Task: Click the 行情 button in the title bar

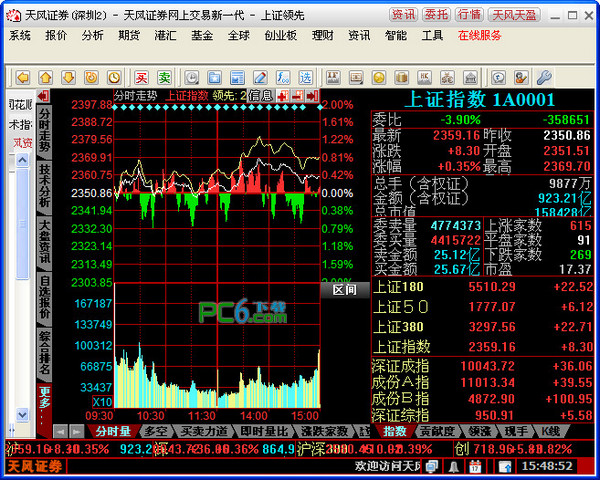Action: click(469, 15)
